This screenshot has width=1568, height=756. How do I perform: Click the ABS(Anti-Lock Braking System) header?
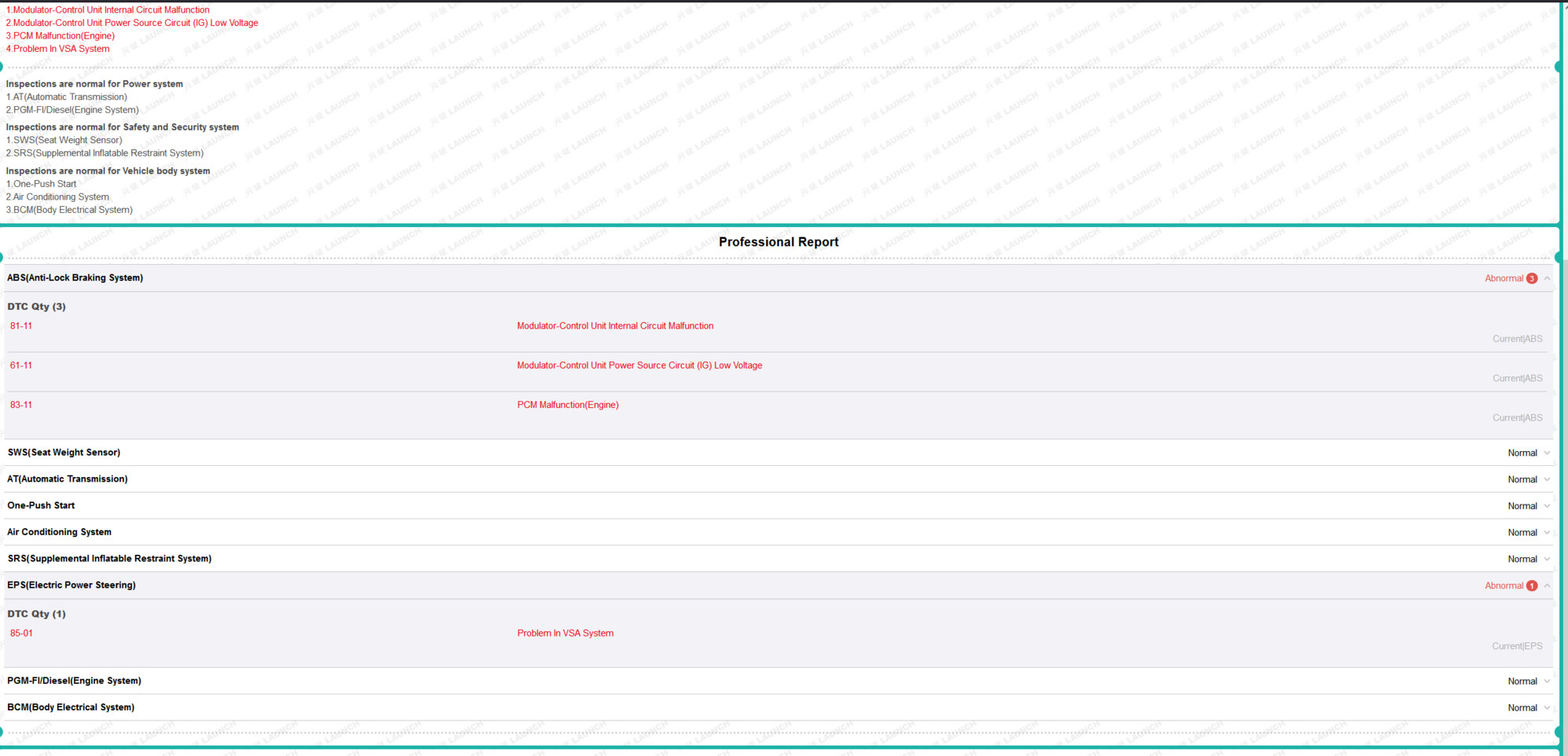pyautogui.click(x=75, y=278)
